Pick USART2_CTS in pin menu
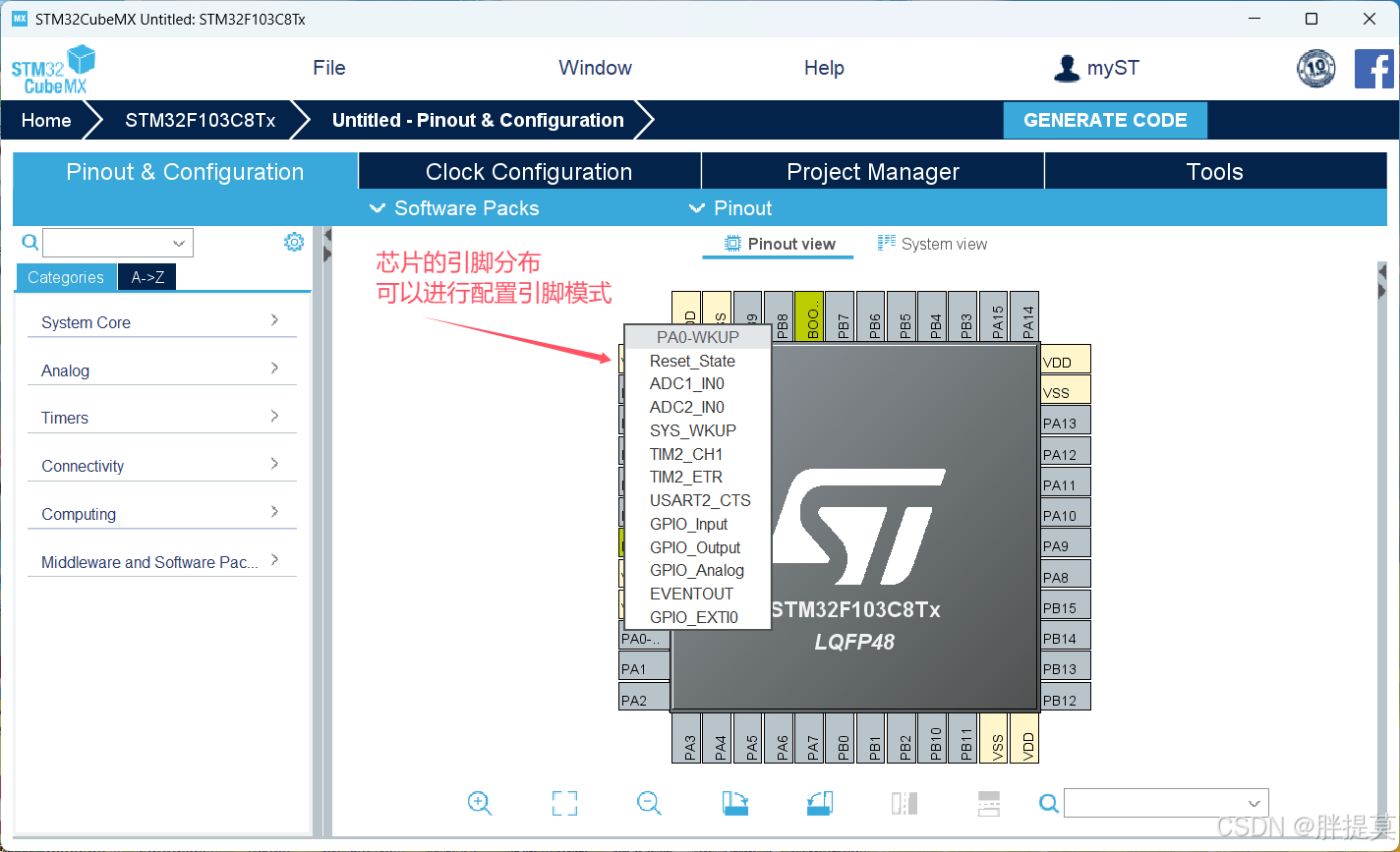Screen dimensions: 1400x852 [697, 500]
